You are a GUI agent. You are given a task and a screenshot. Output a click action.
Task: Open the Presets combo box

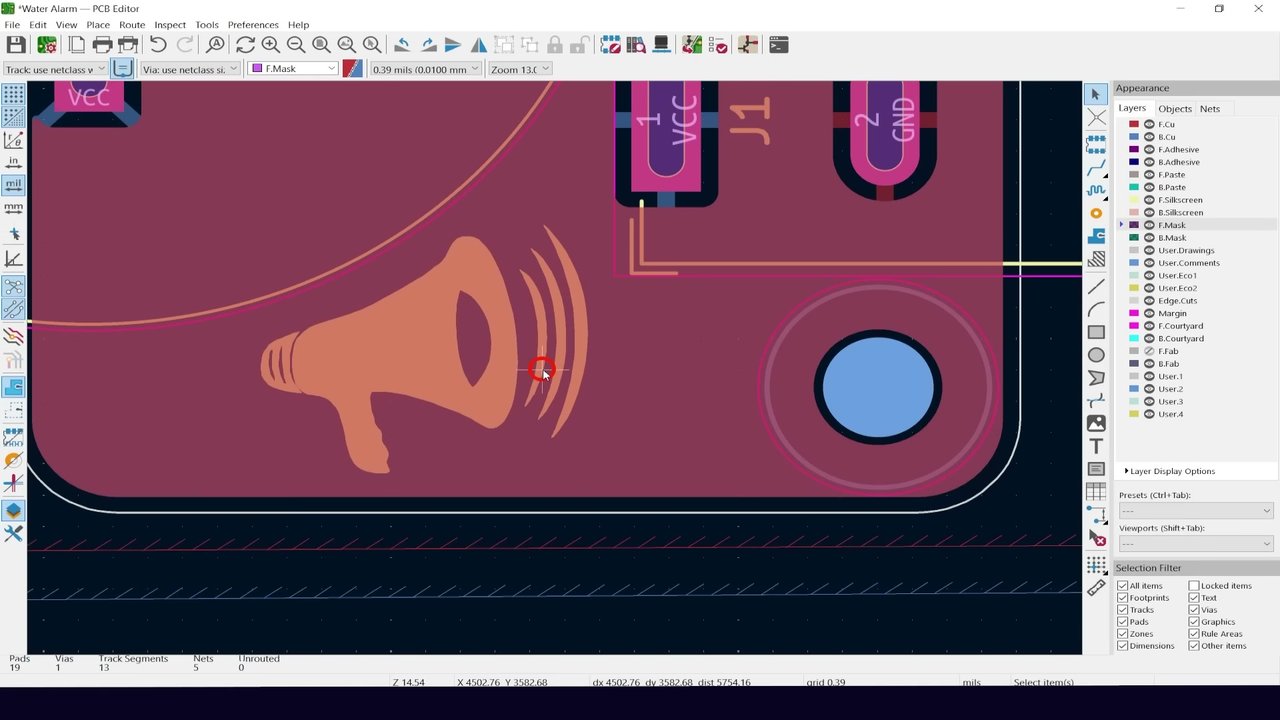[x=1196, y=511]
